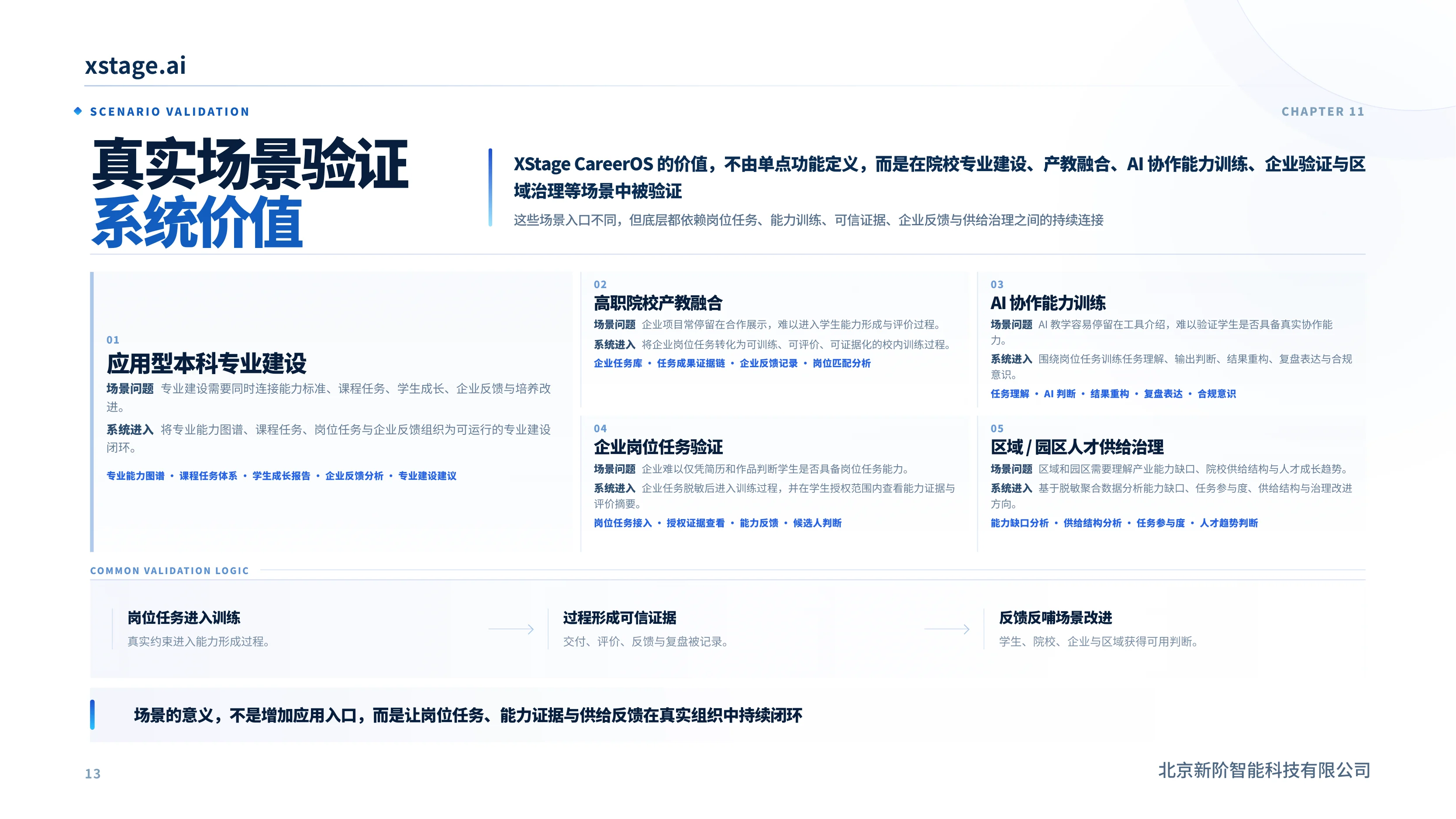Screen dimensions: 1456x819
Task: Click 场景问题 label in the 区域 / 园区人才供给治理 card
Action: pyautogui.click(x=1011, y=469)
